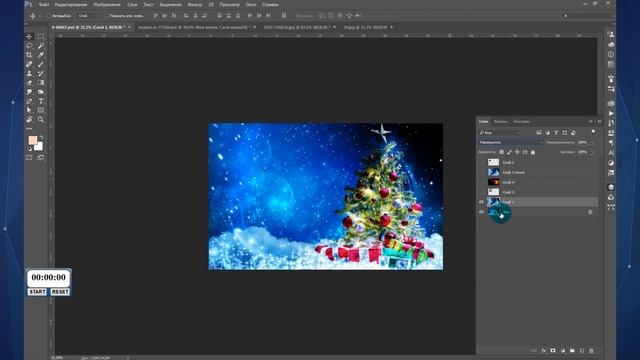Change the screen mode

(x=41, y=158)
